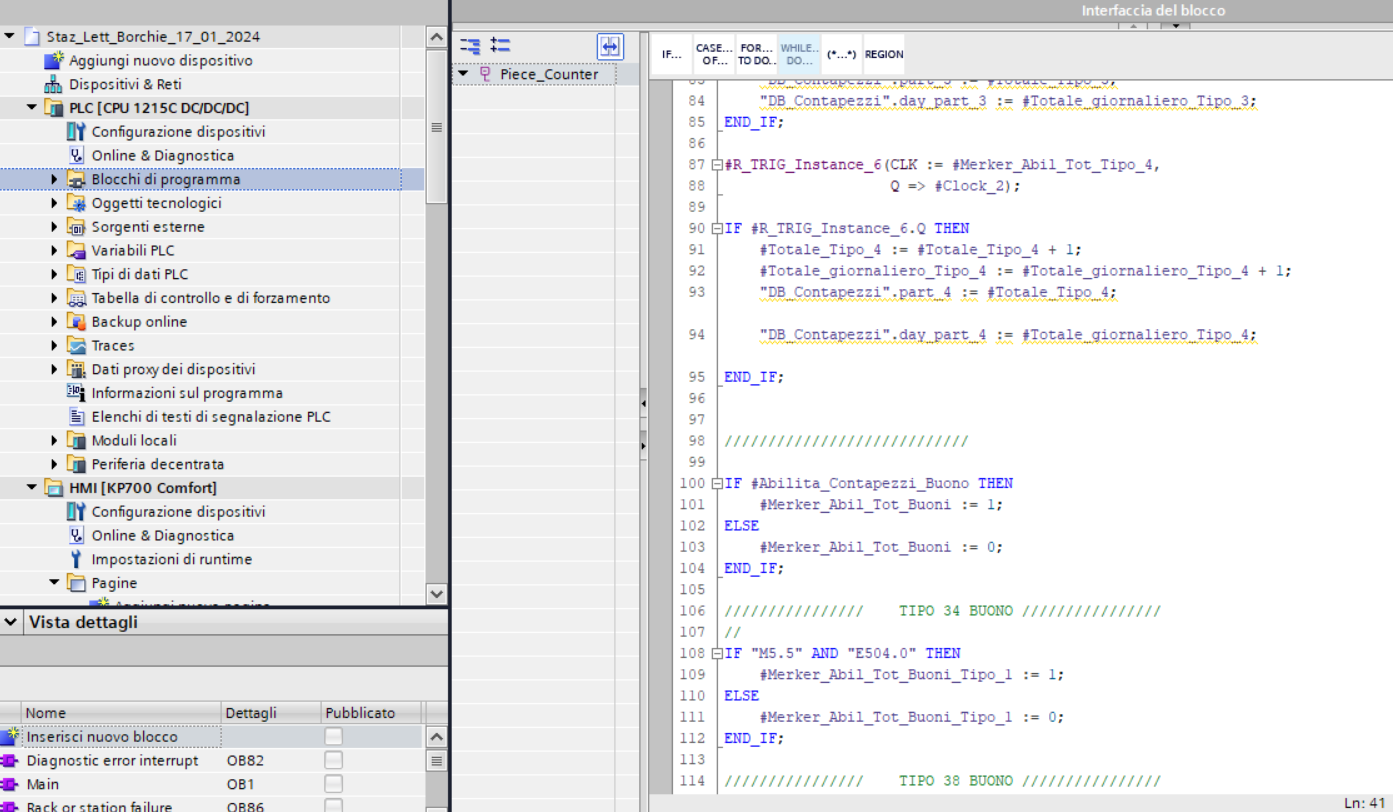1393x812 pixels.
Task: Toggle the synchronize split-view arrows icon
Action: pos(609,46)
